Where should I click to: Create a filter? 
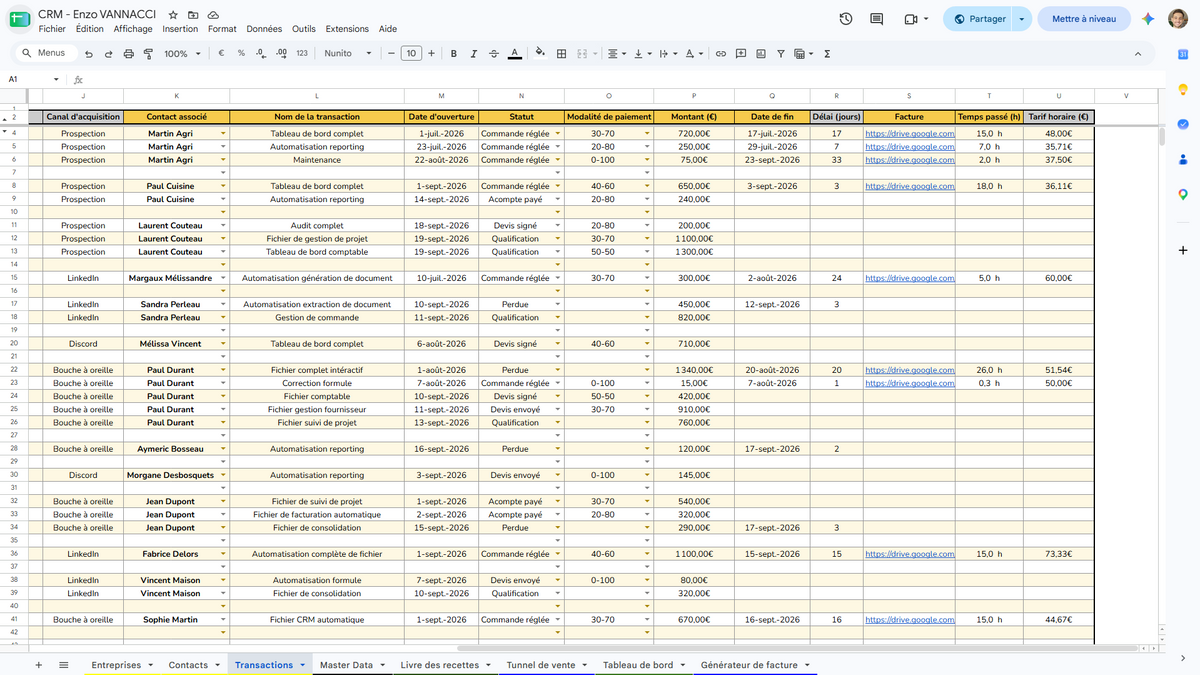(x=781, y=54)
